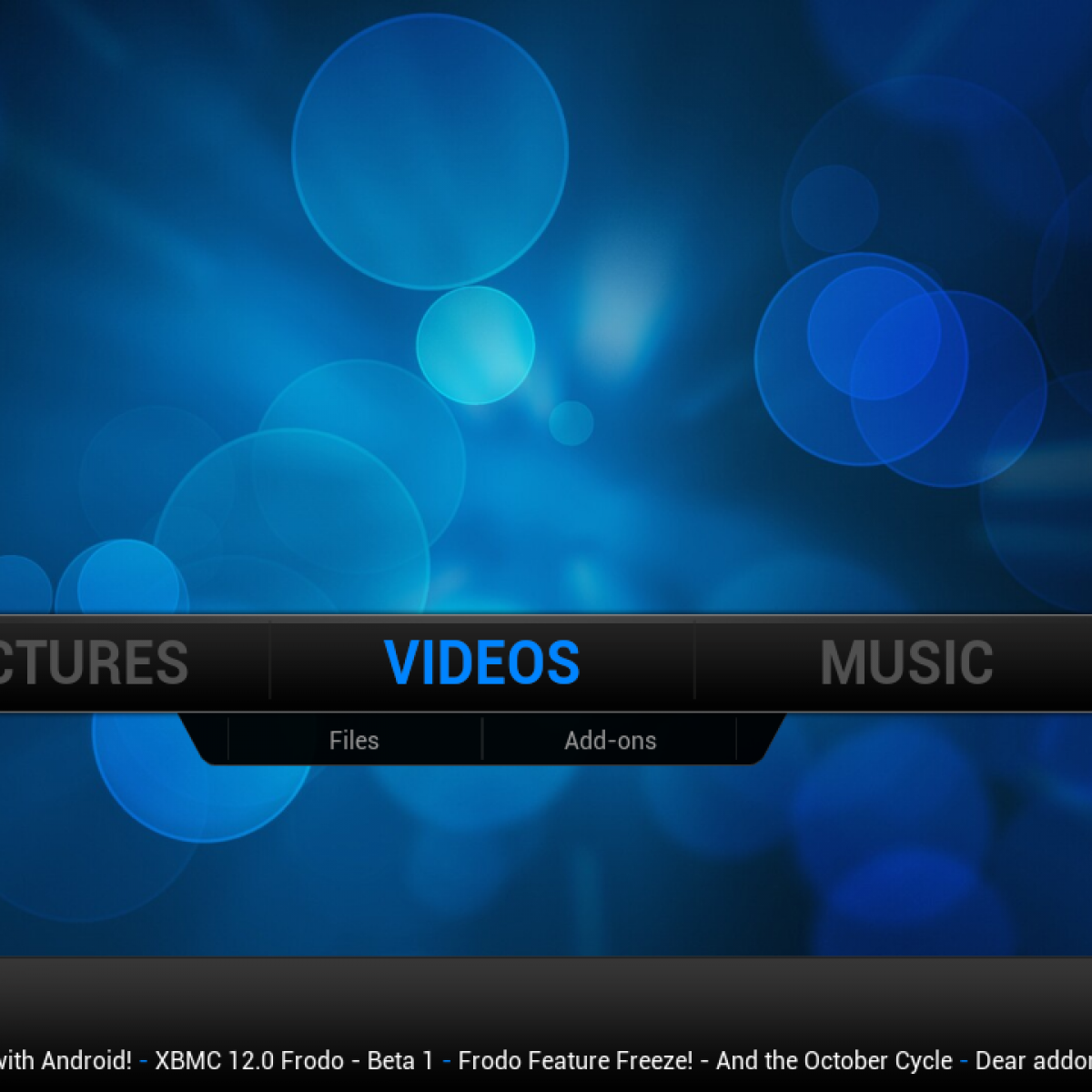Open the Files submenu under Videos

(354, 740)
